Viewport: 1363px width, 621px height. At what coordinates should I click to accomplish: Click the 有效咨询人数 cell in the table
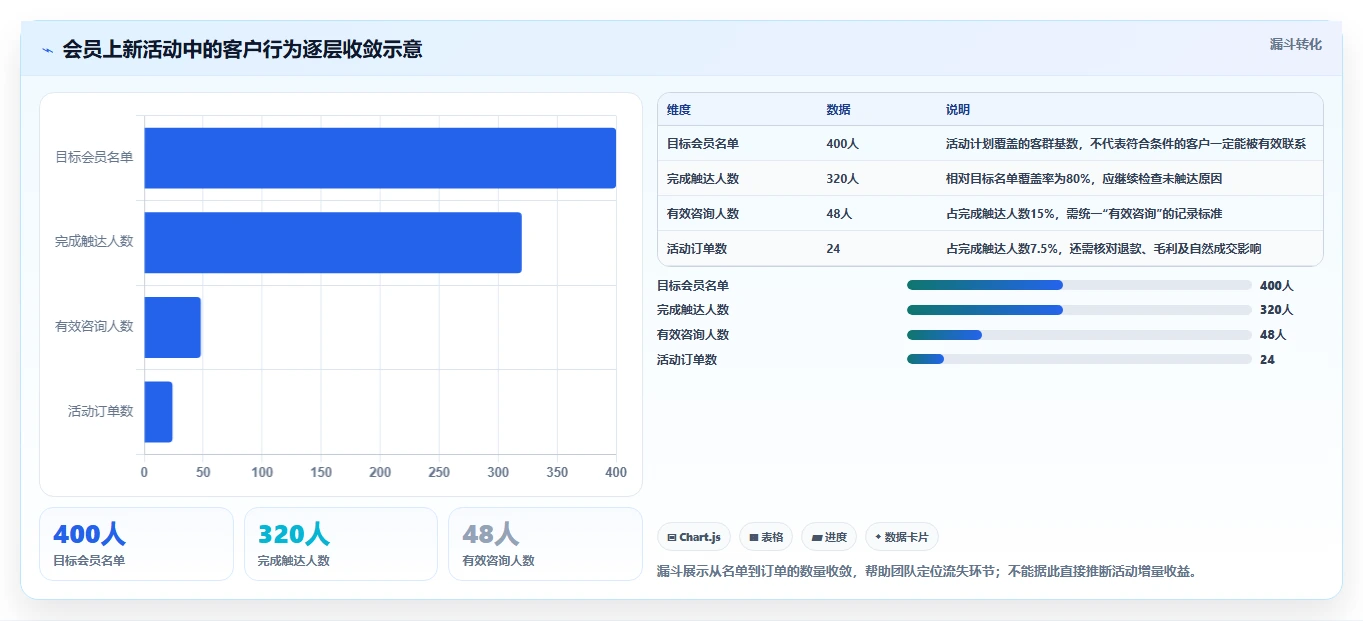click(703, 214)
